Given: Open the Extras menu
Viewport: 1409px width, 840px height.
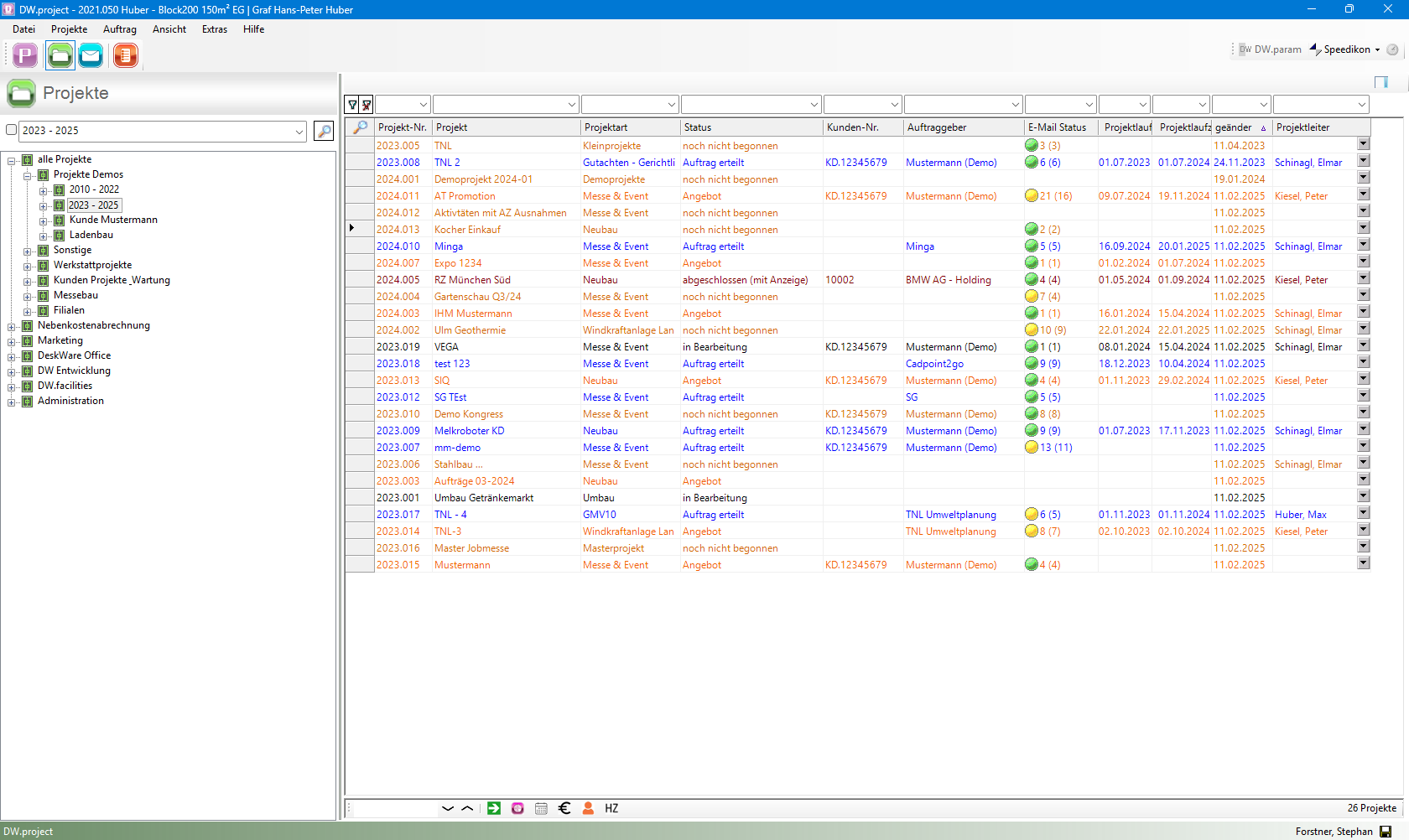Looking at the screenshot, I should (215, 29).
